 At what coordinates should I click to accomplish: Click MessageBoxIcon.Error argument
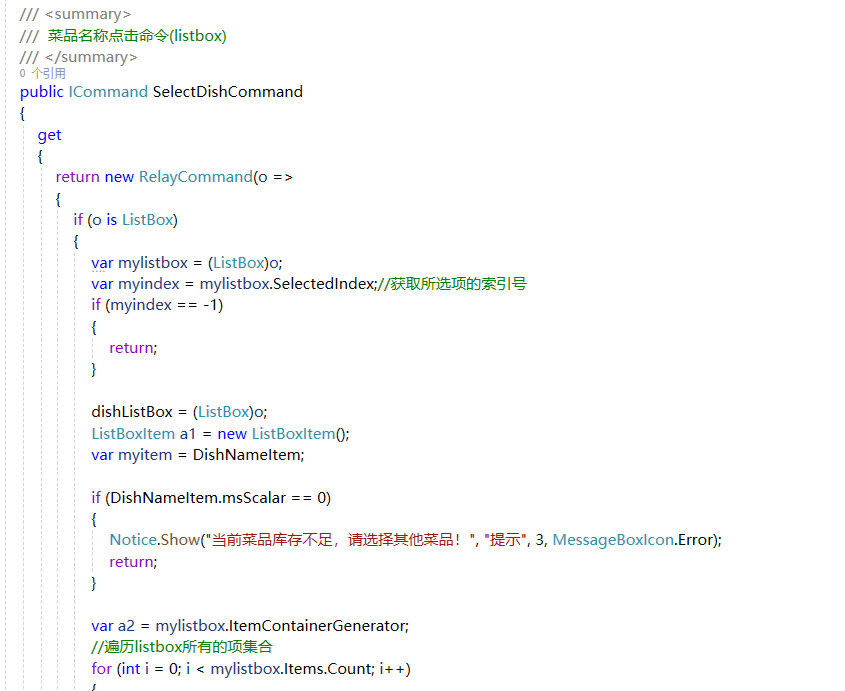(x=634, y=540)
